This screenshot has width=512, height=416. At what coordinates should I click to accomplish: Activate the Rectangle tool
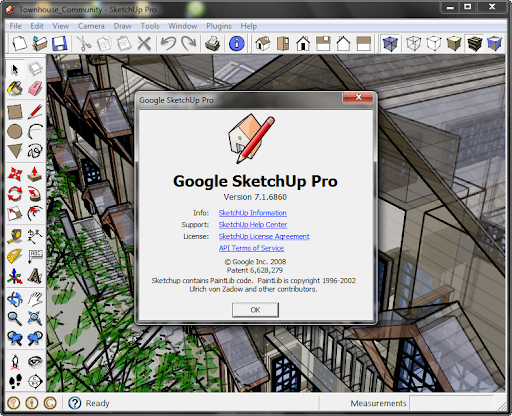15,112
